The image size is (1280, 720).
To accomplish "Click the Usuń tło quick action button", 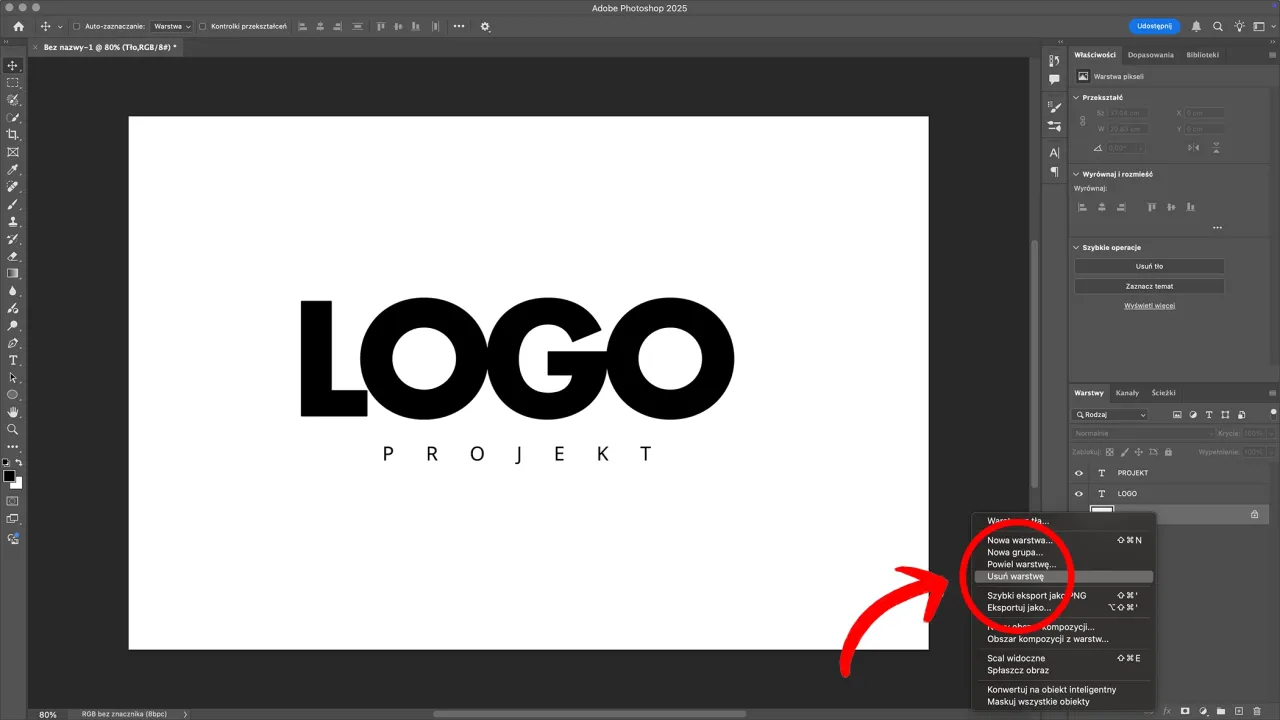I will tap(1150, 266).
